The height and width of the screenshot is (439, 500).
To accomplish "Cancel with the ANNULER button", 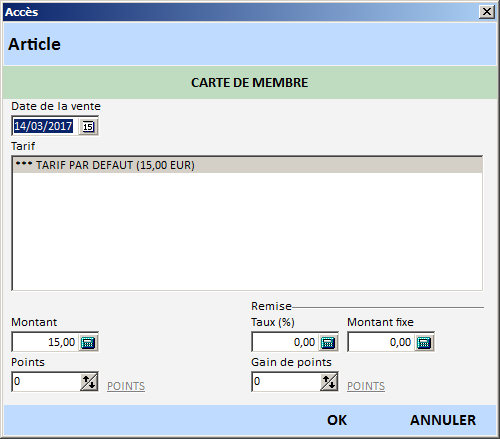I will coord(443,420).
